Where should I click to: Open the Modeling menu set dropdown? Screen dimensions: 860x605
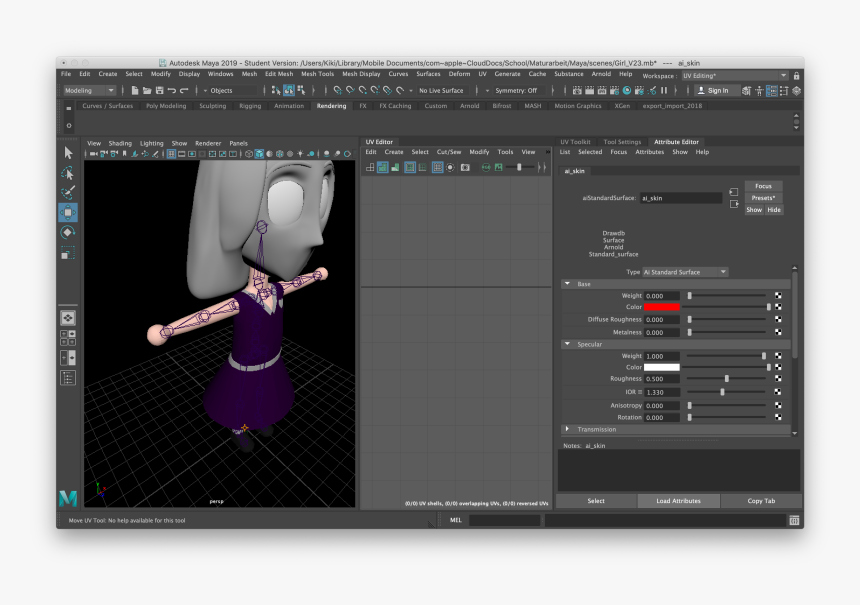88,90
